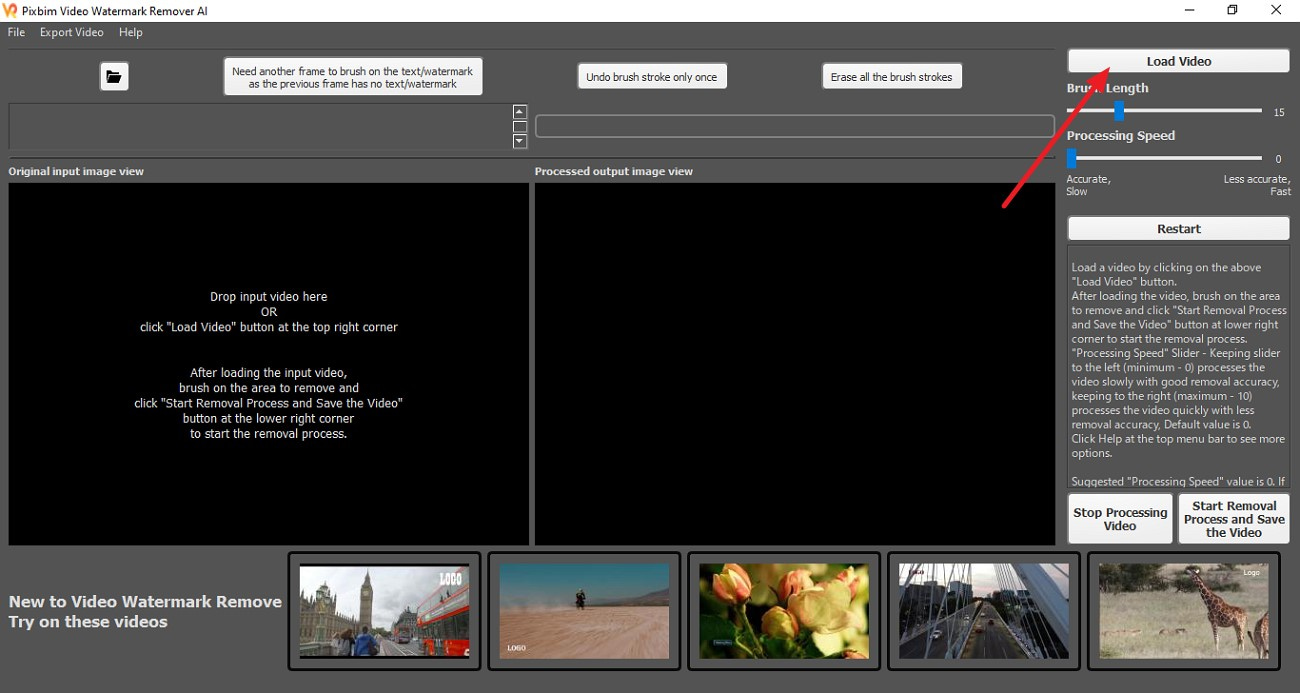The width and height of the screenshot is (1300, 693).
Task: Click the empty progress bar under Undo button
Action: coord(795,126)
